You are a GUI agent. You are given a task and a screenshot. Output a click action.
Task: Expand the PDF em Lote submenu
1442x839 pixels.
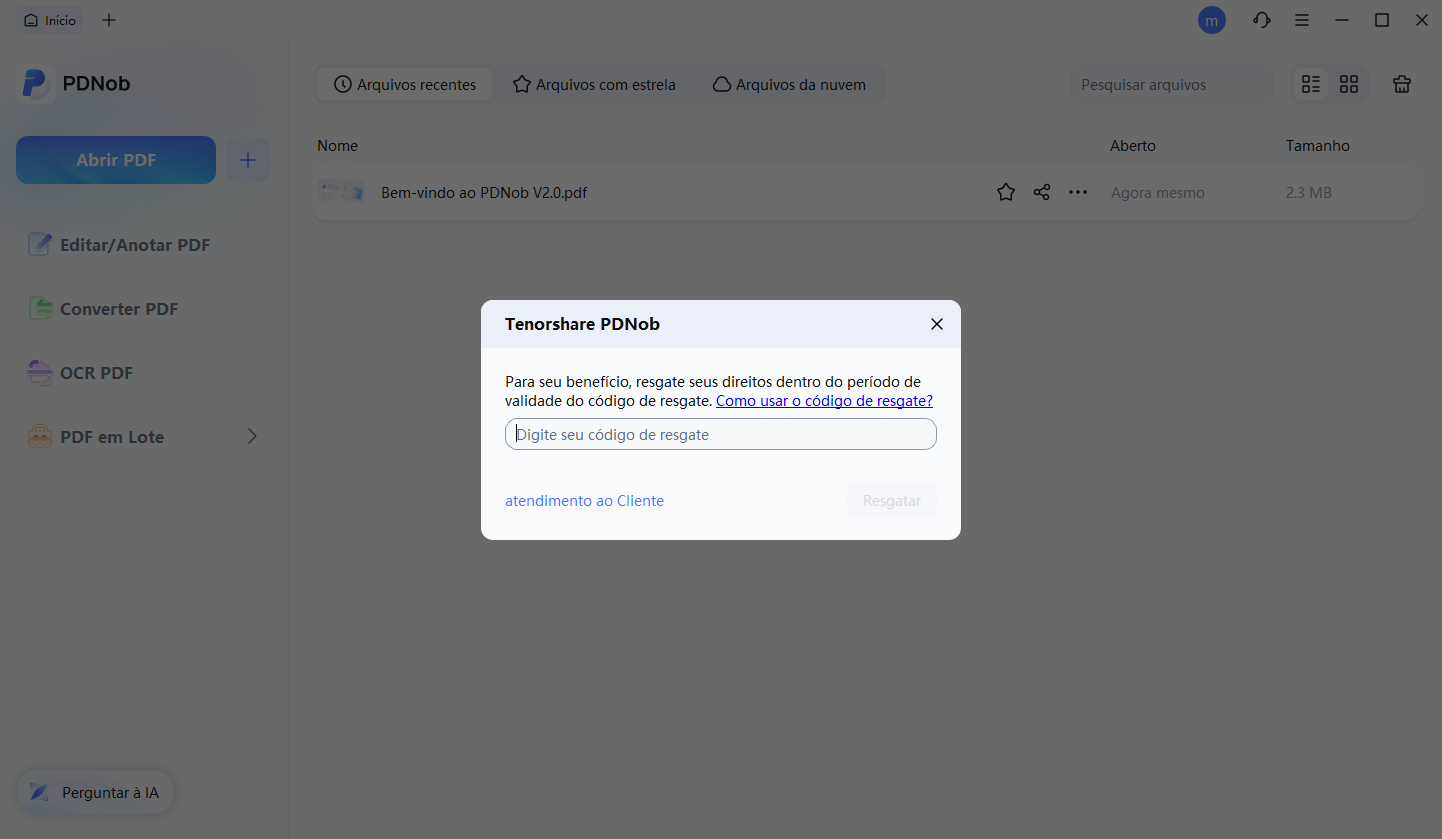pos(252,436)
